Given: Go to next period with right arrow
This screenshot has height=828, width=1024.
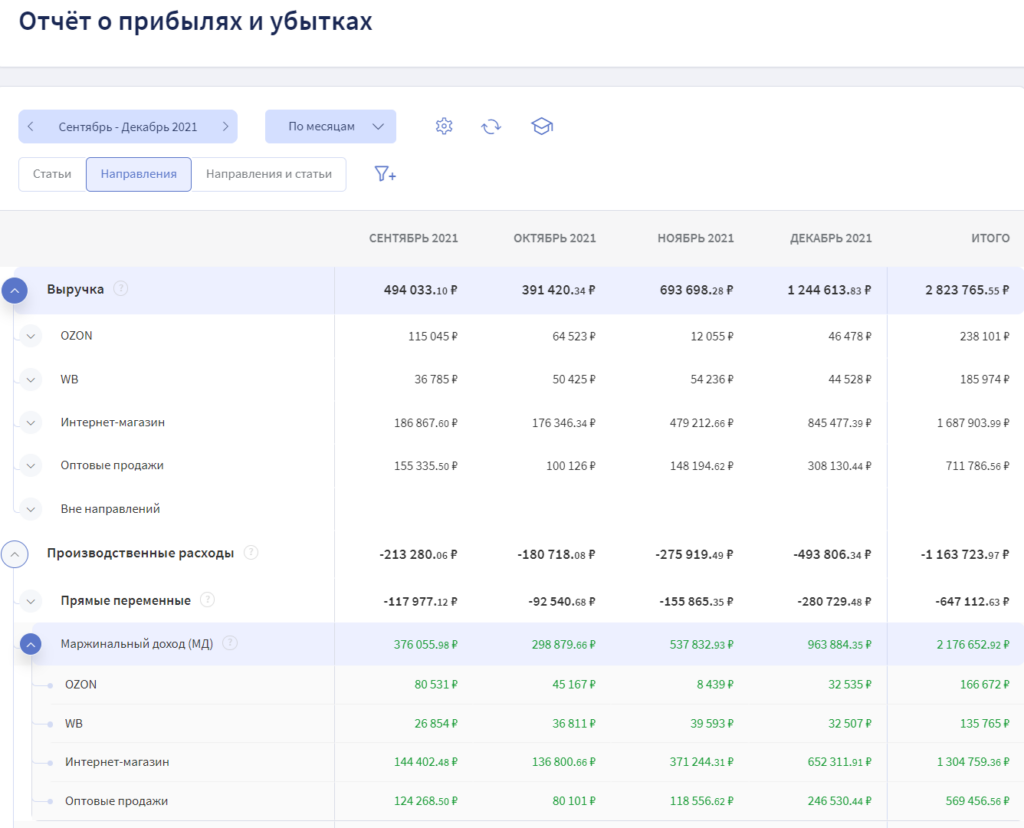Looking at the screenshot, I should 225,127.
